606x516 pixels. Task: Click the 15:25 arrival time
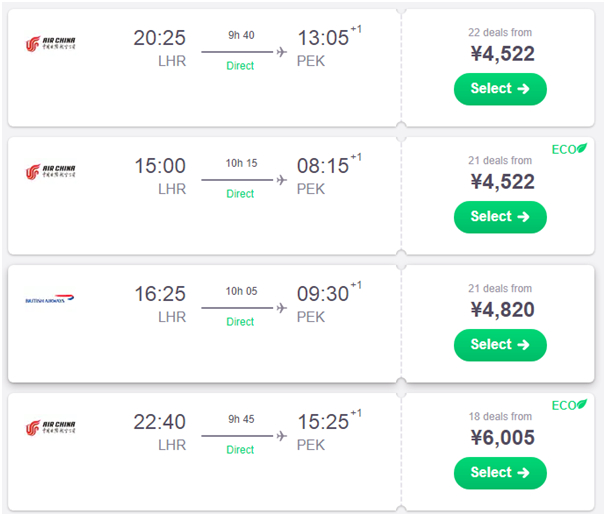point(323,422)
